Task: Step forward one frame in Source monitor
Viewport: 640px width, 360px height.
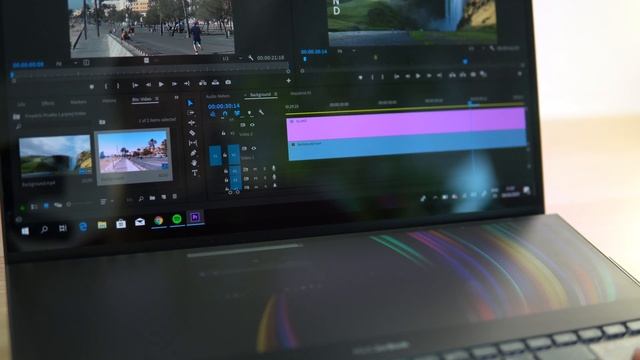Action: click(174, 84)
